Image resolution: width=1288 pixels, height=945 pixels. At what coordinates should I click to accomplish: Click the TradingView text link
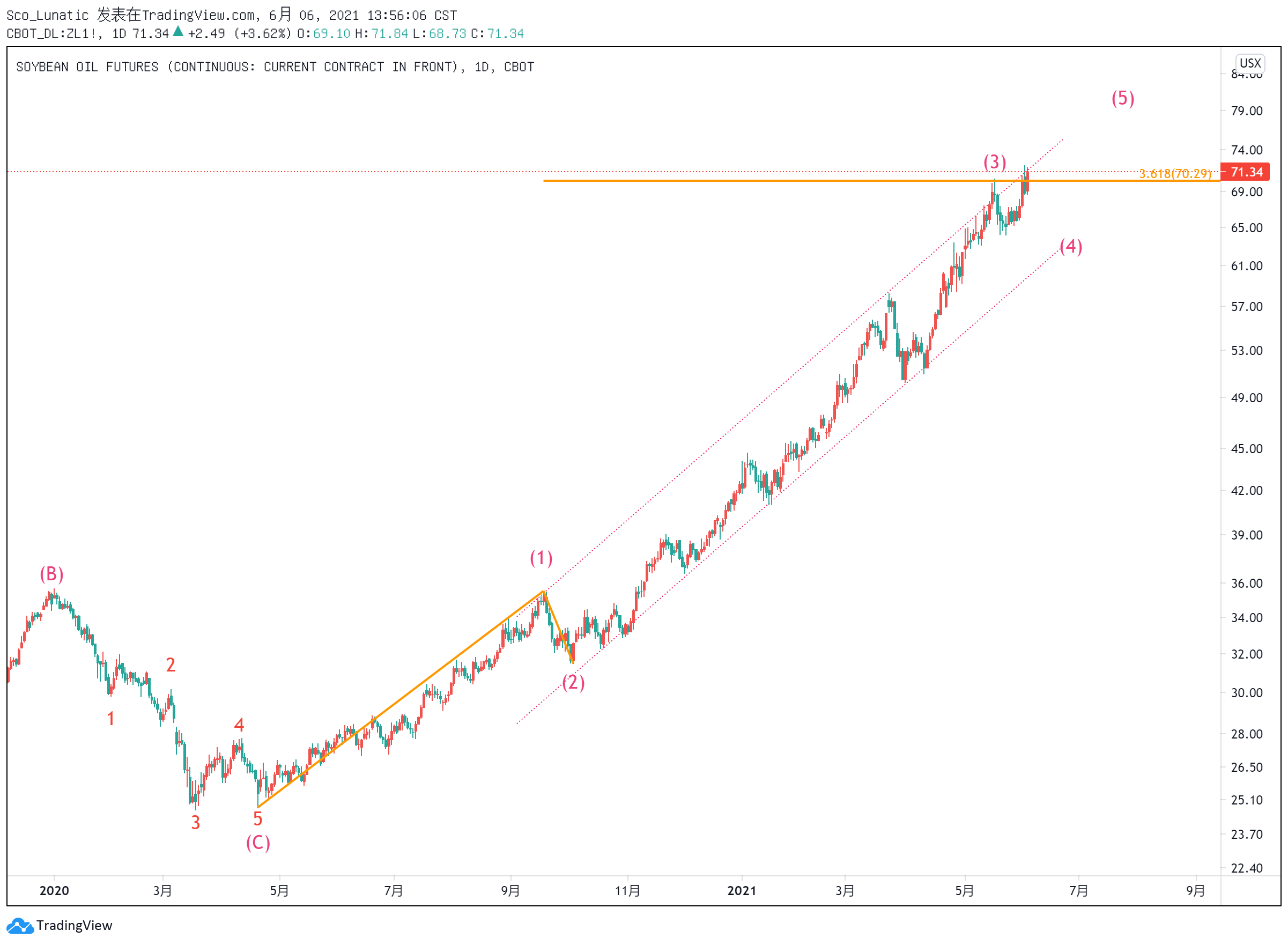pos(75,926)
